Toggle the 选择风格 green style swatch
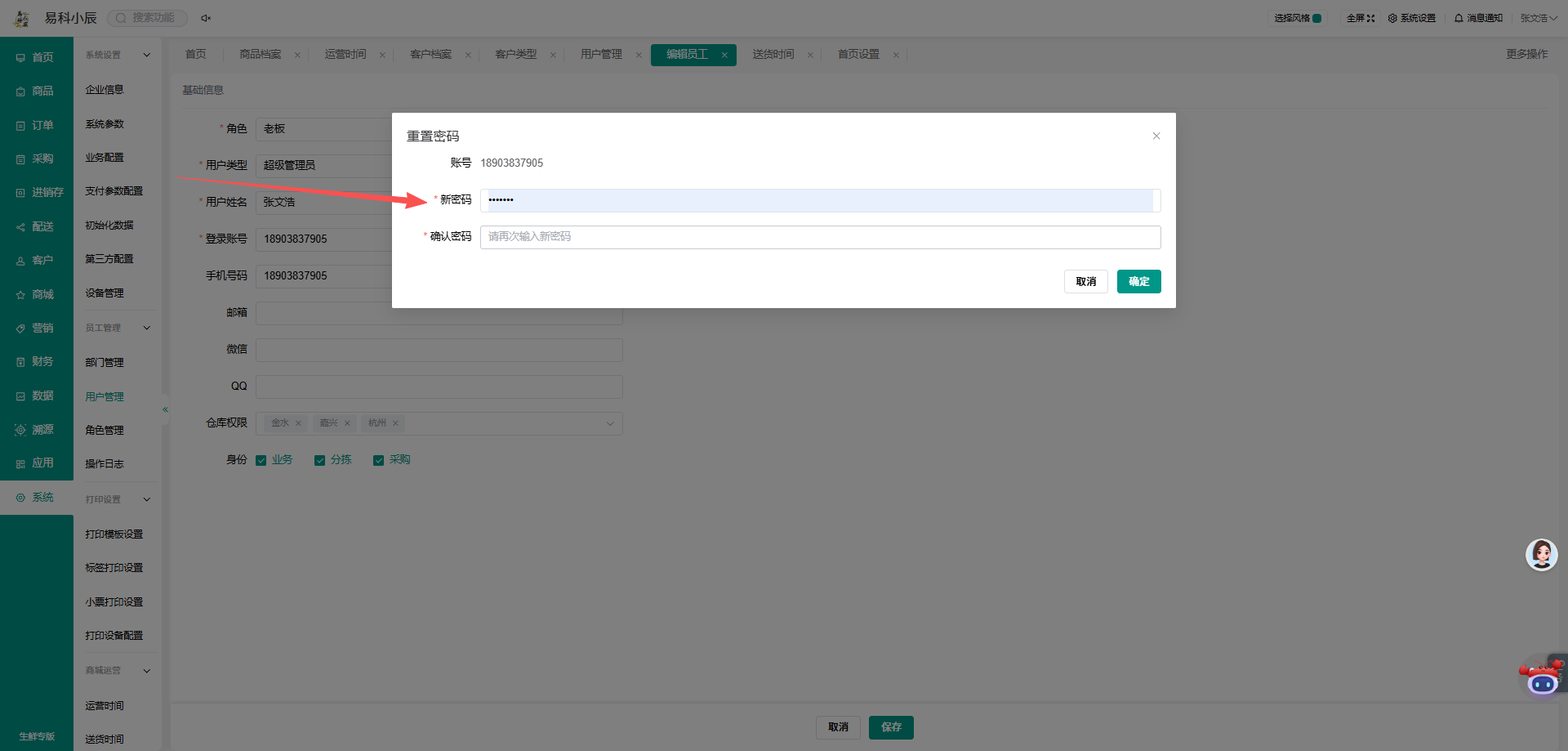1568x751 pixels. click(1316, 18)
